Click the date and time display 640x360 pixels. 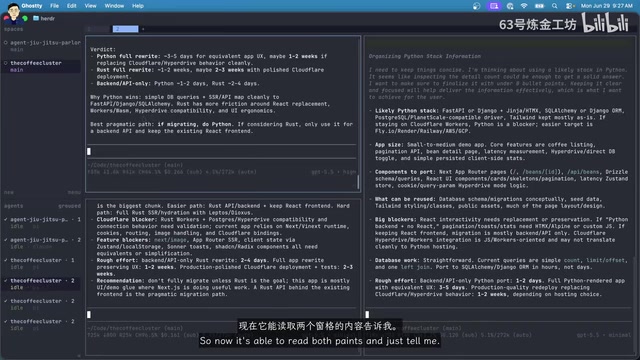(607, 6)
